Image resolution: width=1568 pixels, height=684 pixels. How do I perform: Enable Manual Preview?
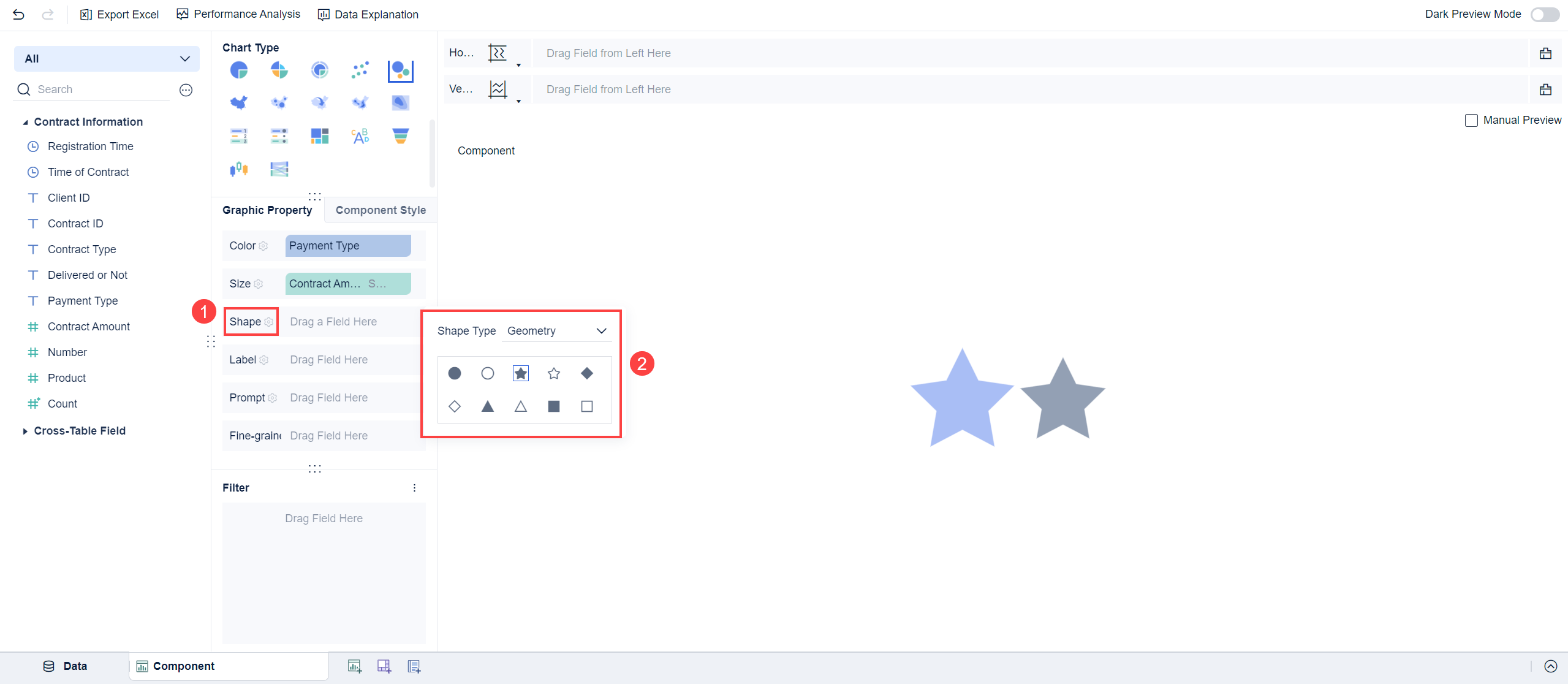pyautogui.click(x=1472, y=120)
